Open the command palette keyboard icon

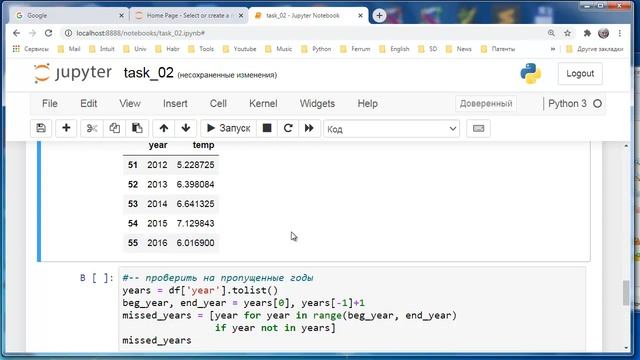(478, 129)
